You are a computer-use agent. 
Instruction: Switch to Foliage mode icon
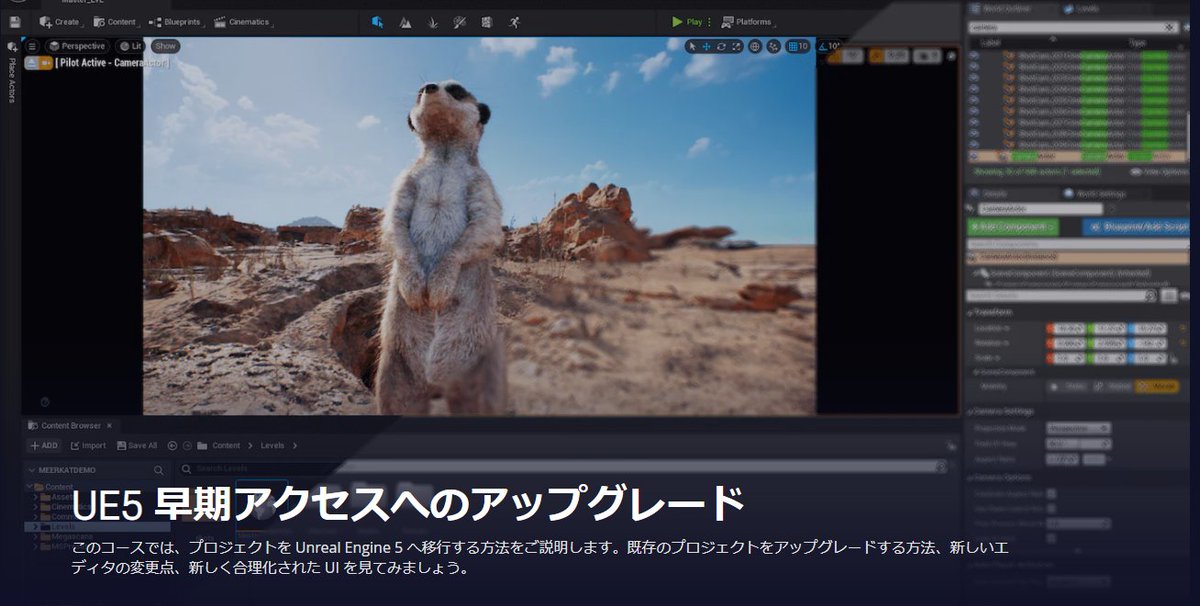[432, 21]
